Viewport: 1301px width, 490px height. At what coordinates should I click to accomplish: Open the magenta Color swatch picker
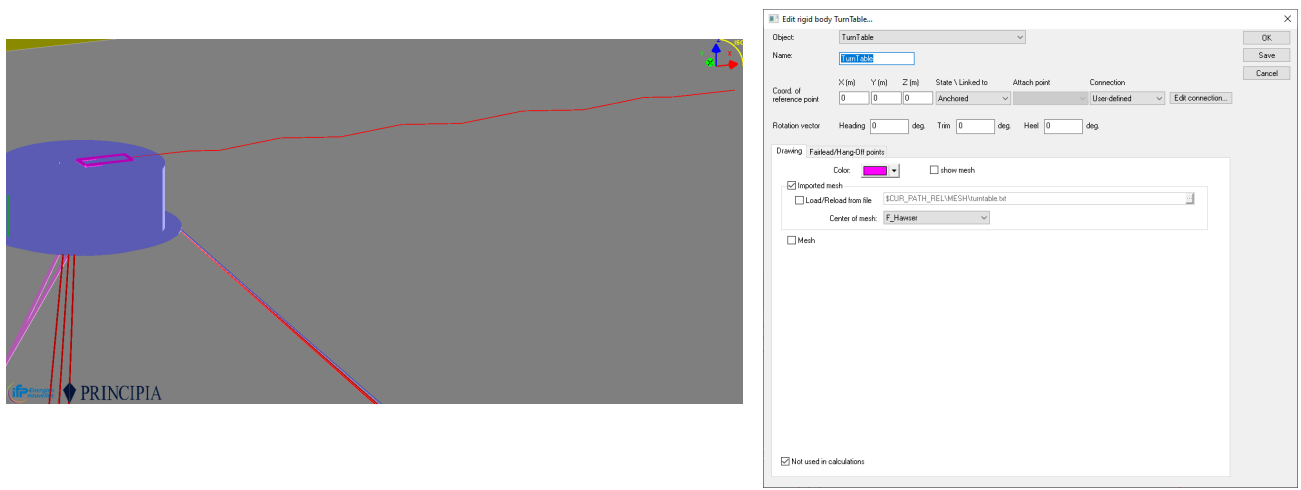point(881,171)
